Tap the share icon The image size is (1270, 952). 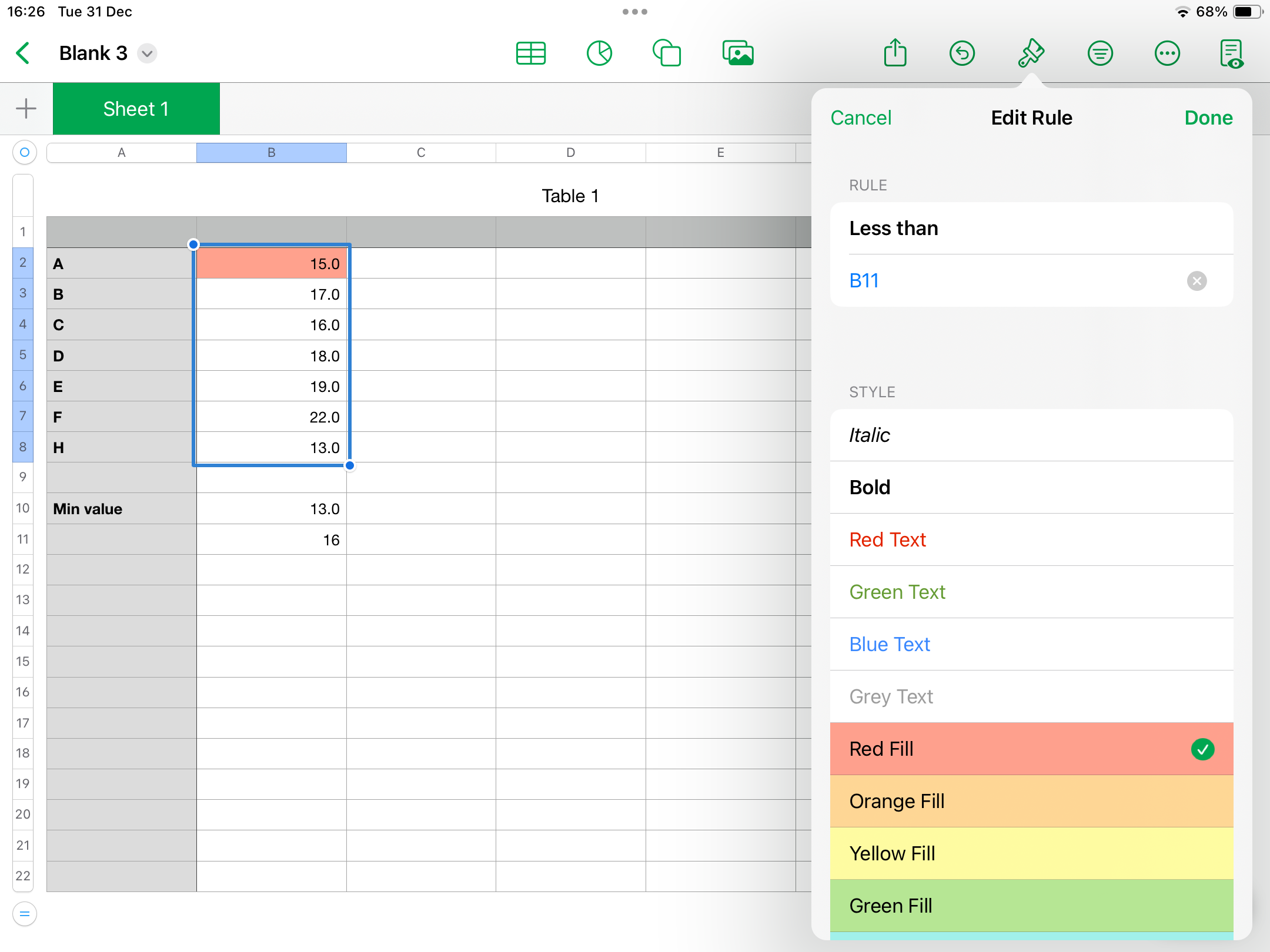895,53
